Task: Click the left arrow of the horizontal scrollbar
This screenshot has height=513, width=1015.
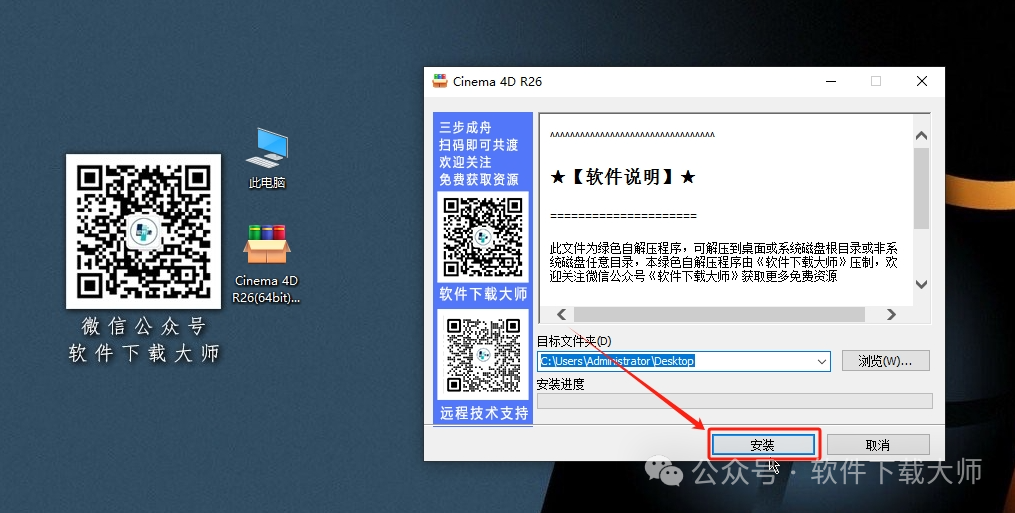Action: pyautogui.click(x=560, y=314)
